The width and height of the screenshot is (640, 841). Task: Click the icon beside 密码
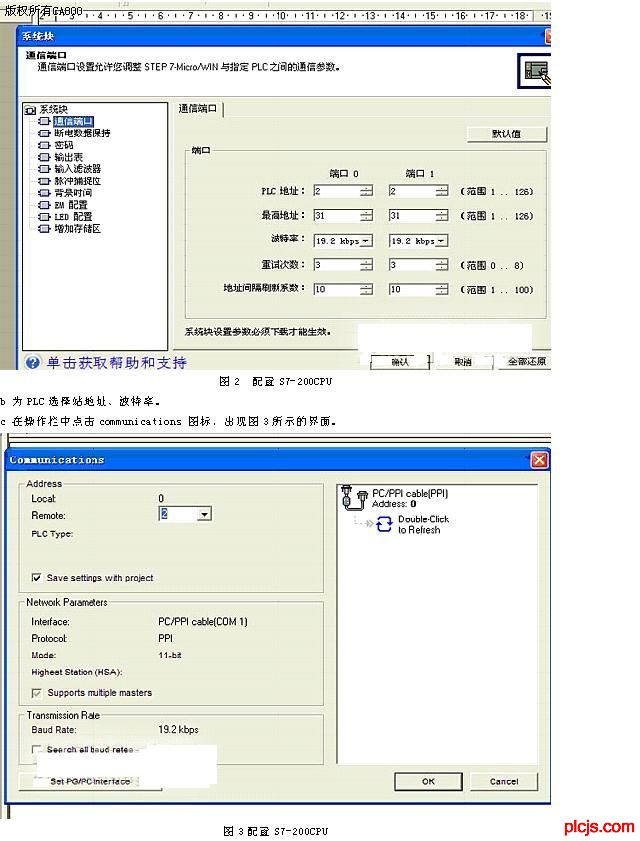(45, 145)
